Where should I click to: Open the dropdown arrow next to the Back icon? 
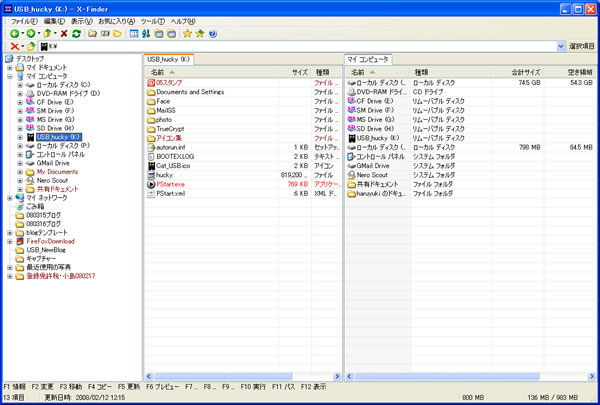pos(22,34)
